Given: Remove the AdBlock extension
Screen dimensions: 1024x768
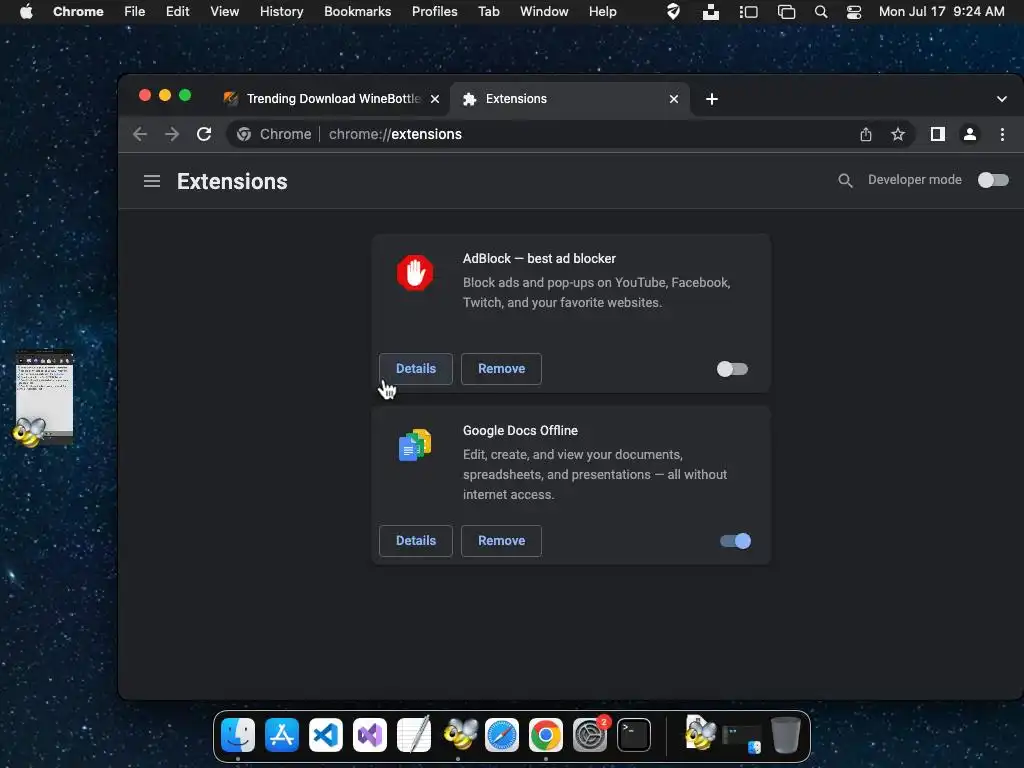Looking at the screenshot, I should (501, 369).
